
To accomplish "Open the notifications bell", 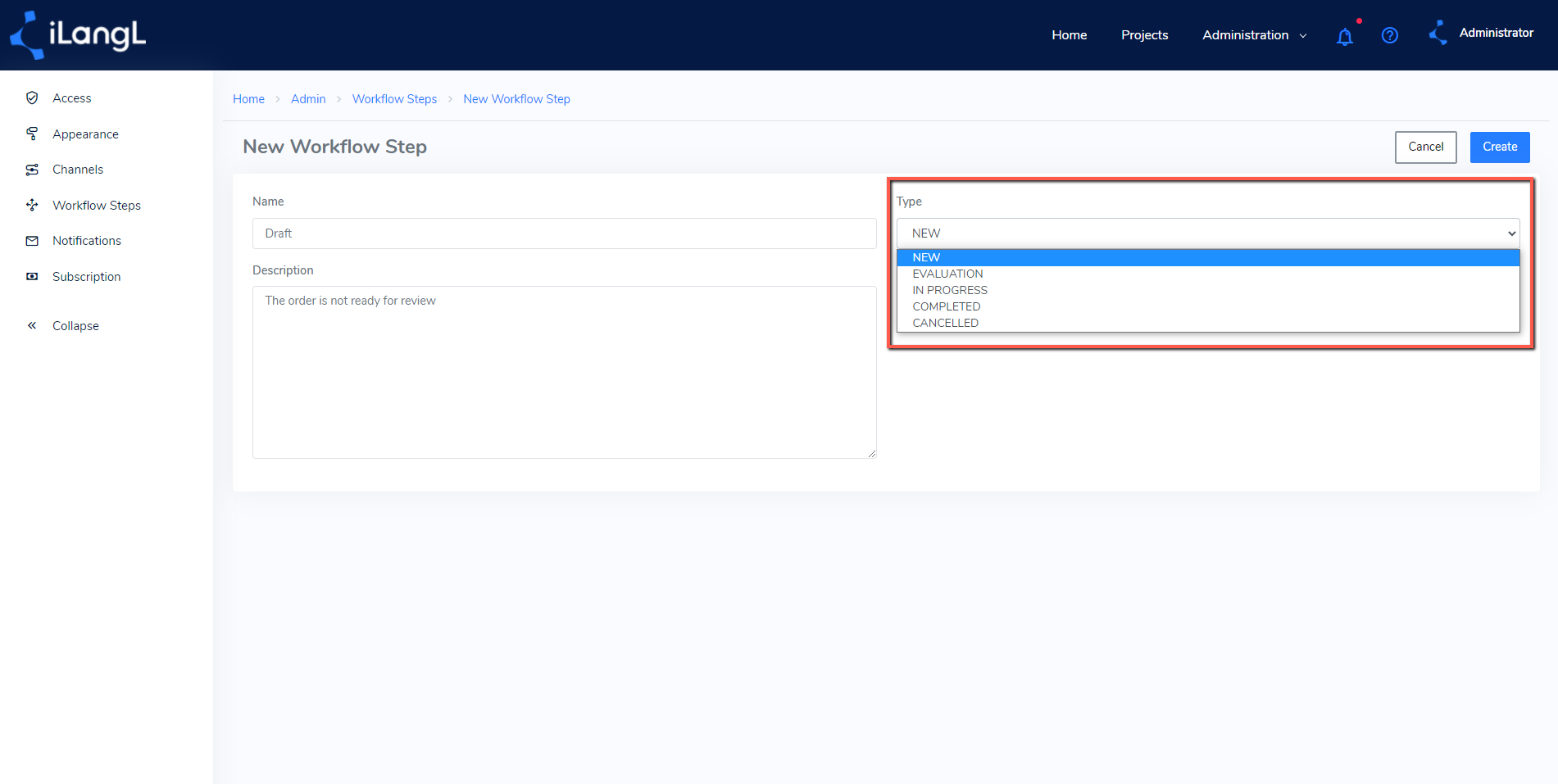I will (1344, 36).
